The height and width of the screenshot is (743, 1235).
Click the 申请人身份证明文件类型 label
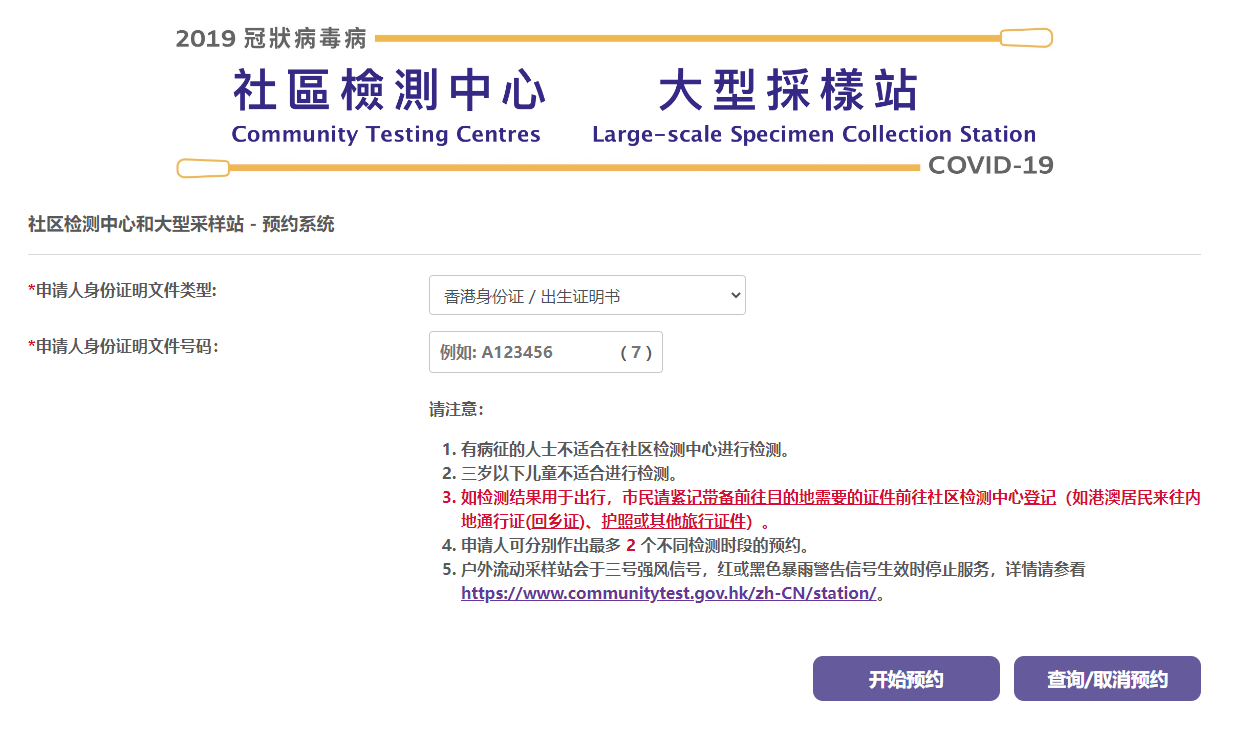tap(123, 290)
